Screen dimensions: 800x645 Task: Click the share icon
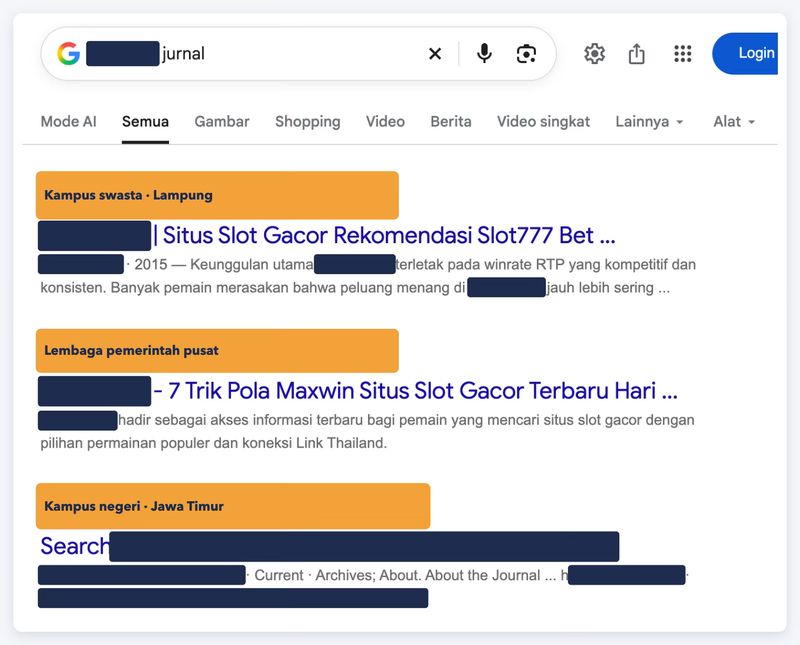(637, 54)
